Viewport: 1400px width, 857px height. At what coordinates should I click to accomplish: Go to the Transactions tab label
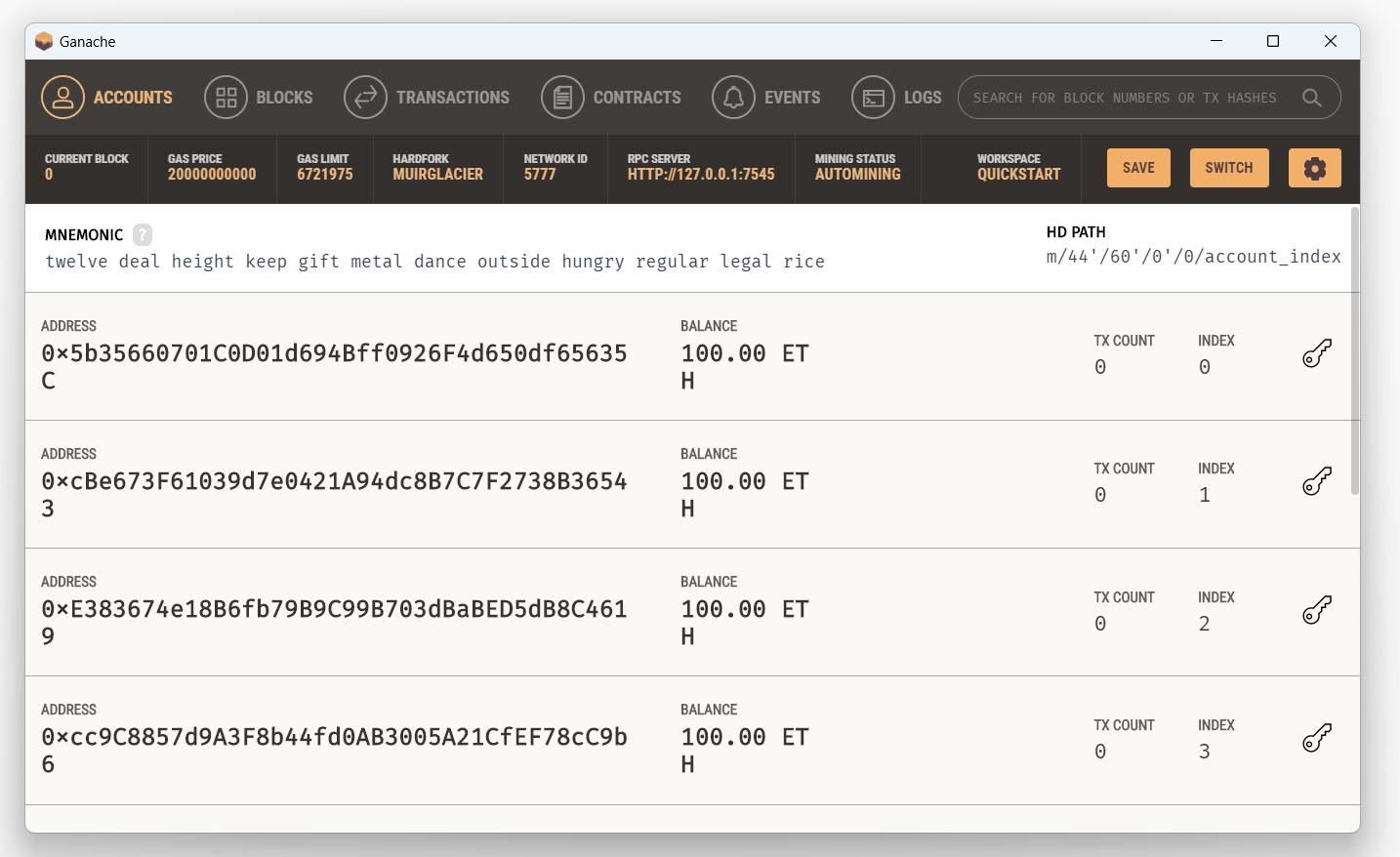[453, 98]
